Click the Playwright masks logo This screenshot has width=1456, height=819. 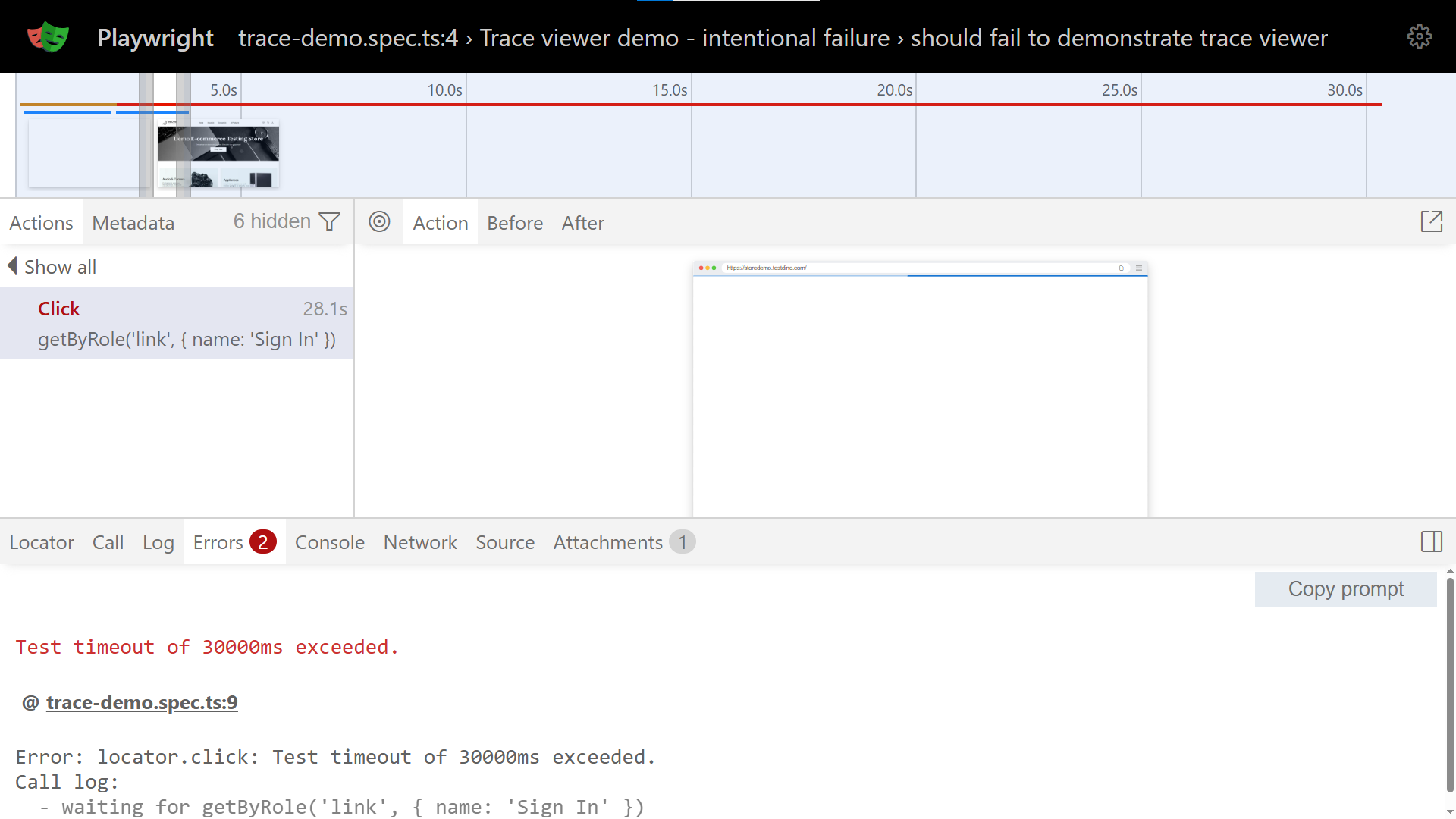coord(48,37)
